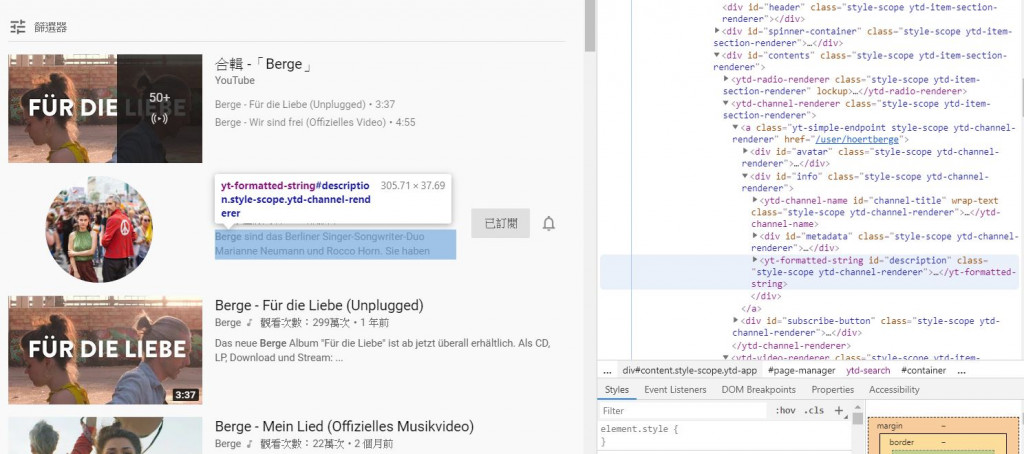
Task: Open the 合輯 Berge mix thumbnail
Action: click(x=105, y=108)
